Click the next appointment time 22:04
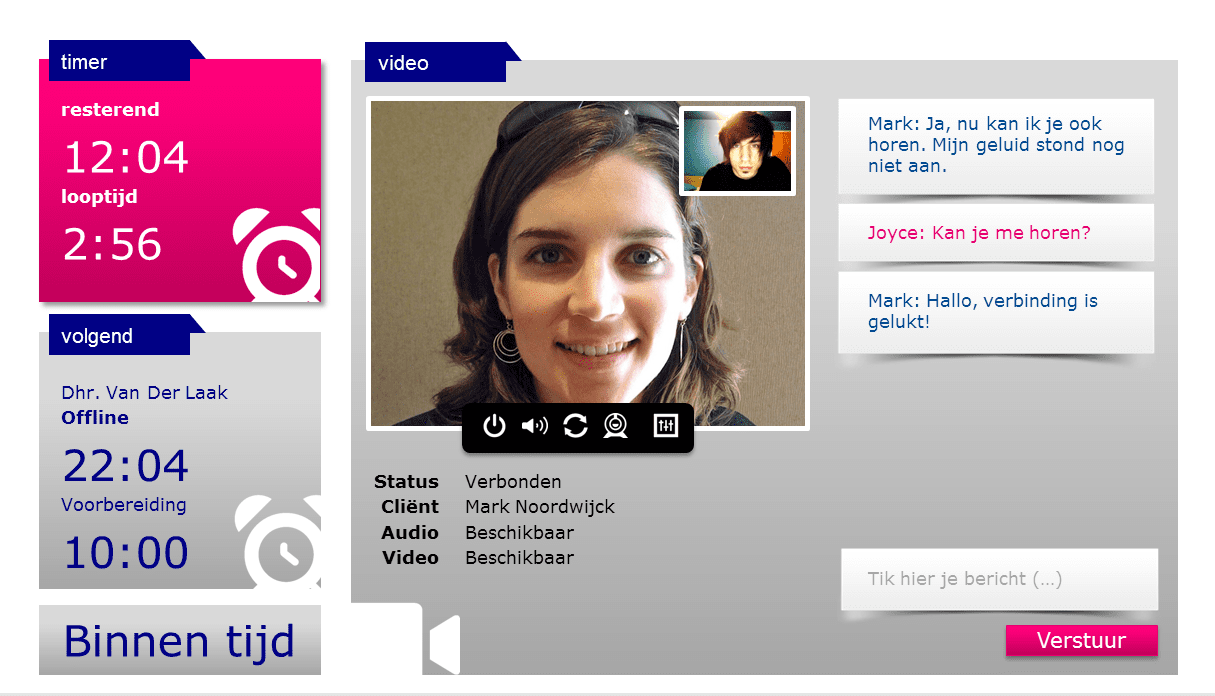Screen dimensions: 1215x696 point(126,466)
